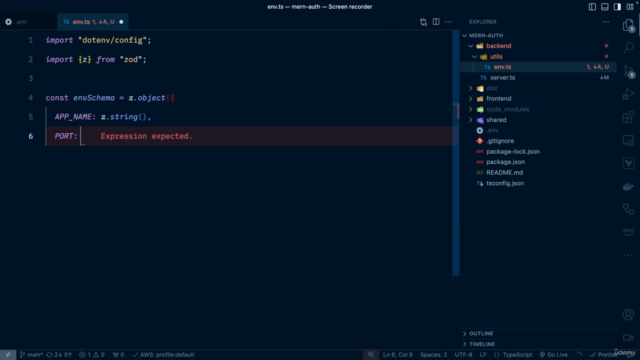Image resolution: width=640 pixels, height=360 pixels.
Task: Change indentation via Spaces: 2
Action: pyautogui.click(x=433, y=355)
